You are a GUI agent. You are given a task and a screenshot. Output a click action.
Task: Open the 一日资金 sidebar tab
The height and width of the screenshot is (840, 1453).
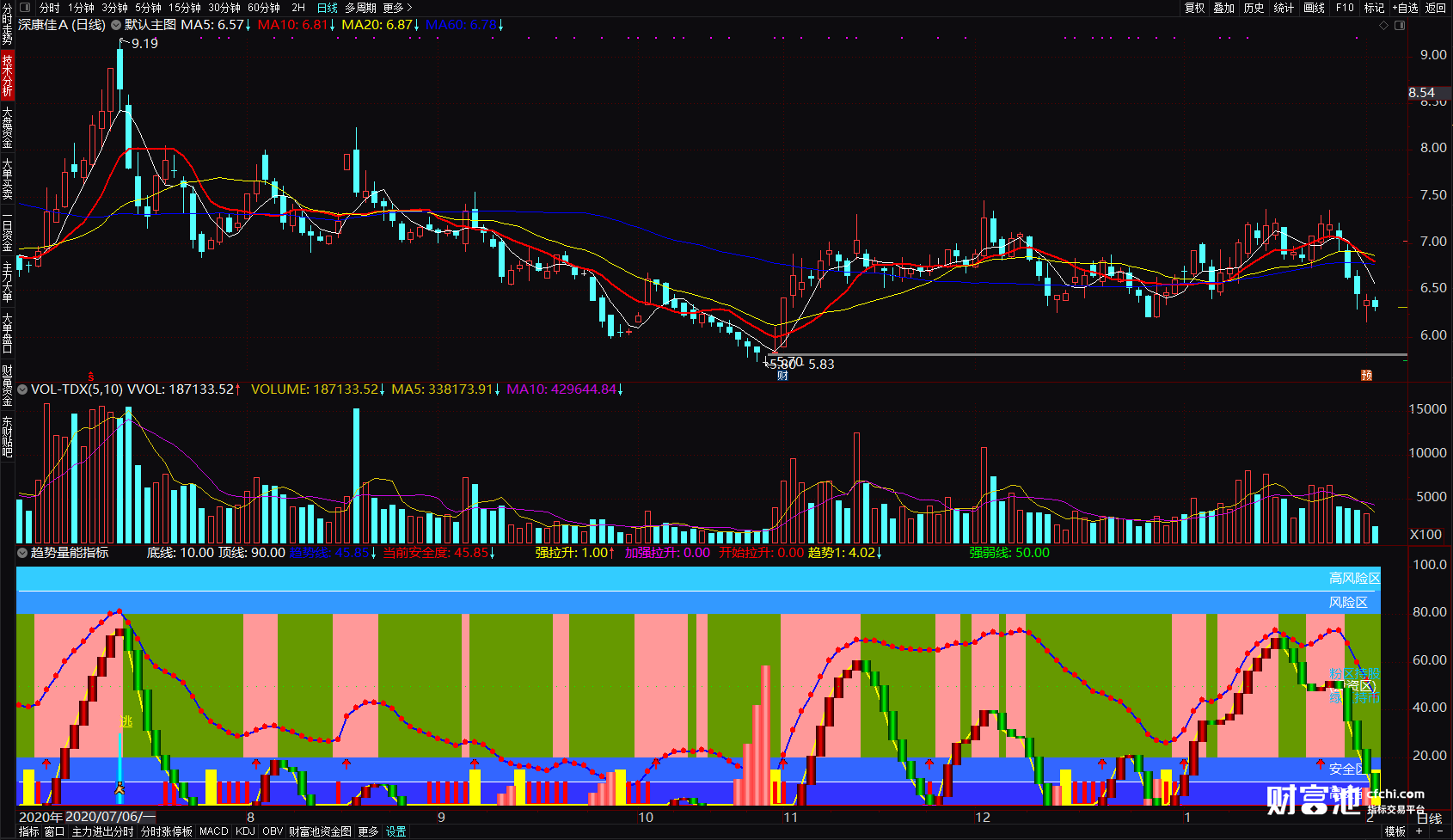[x=7, y=231]
